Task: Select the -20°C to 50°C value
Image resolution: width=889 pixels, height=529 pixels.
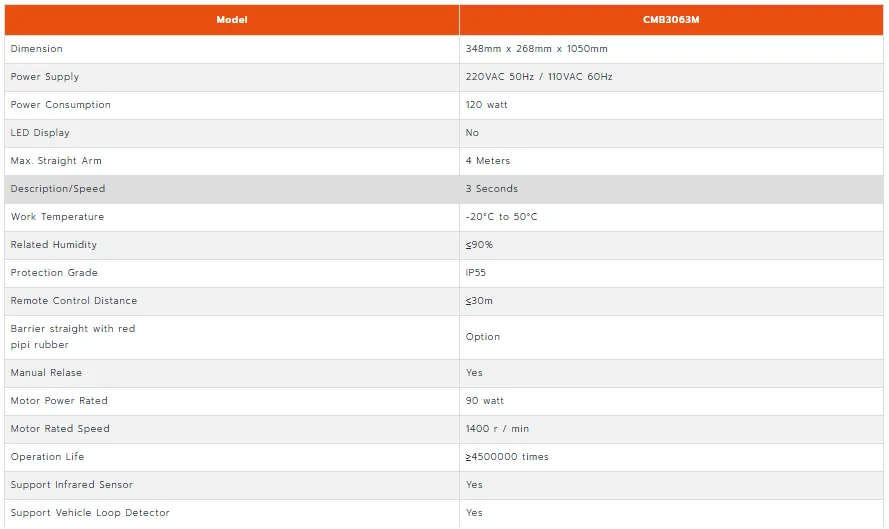Action: point(501,217)
